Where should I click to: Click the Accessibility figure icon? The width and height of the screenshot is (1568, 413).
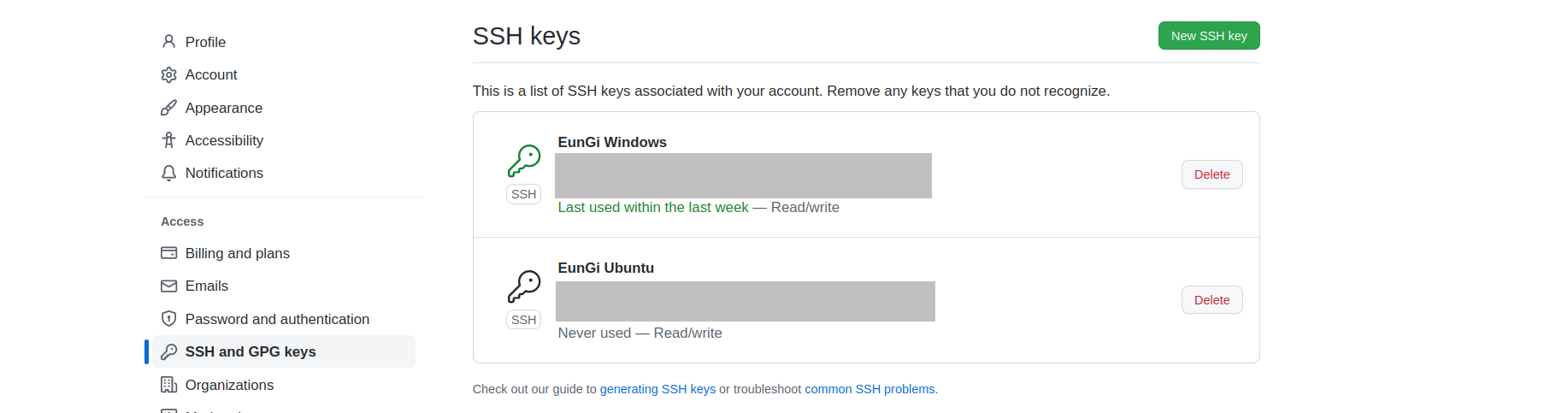[169, 140]
